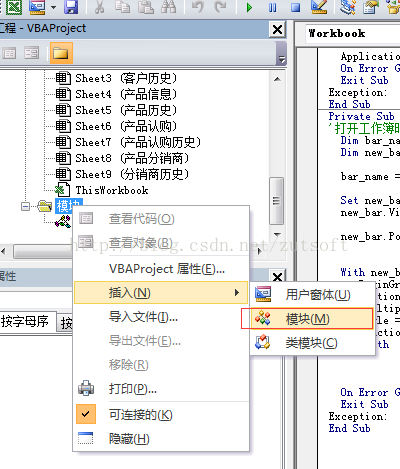
Task: Click the Undo arrow icon
Action: click(x=198, y=7)
